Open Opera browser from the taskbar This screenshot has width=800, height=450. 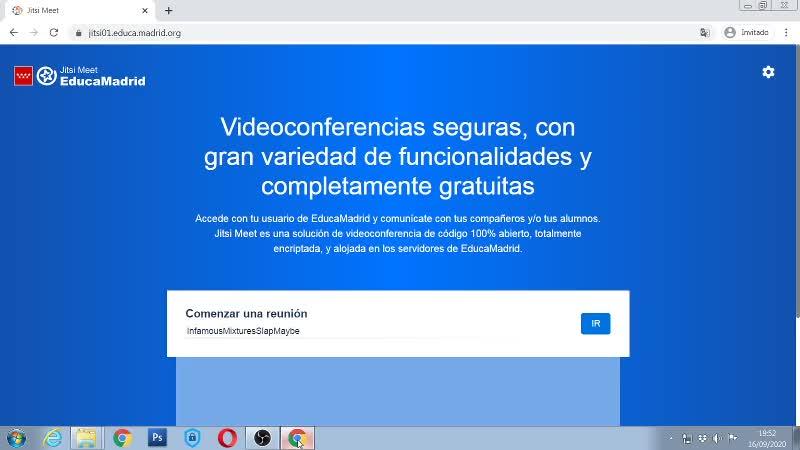227,438
